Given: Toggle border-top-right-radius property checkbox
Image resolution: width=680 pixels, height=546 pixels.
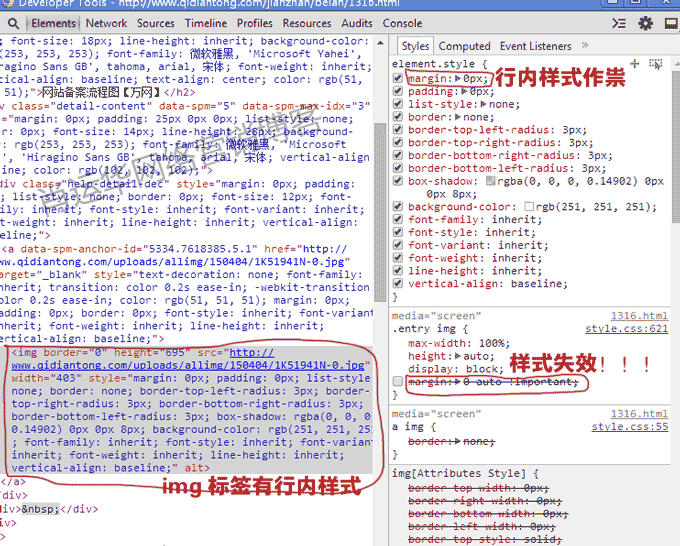Looking at the screenshot, I should click(398, 142).
